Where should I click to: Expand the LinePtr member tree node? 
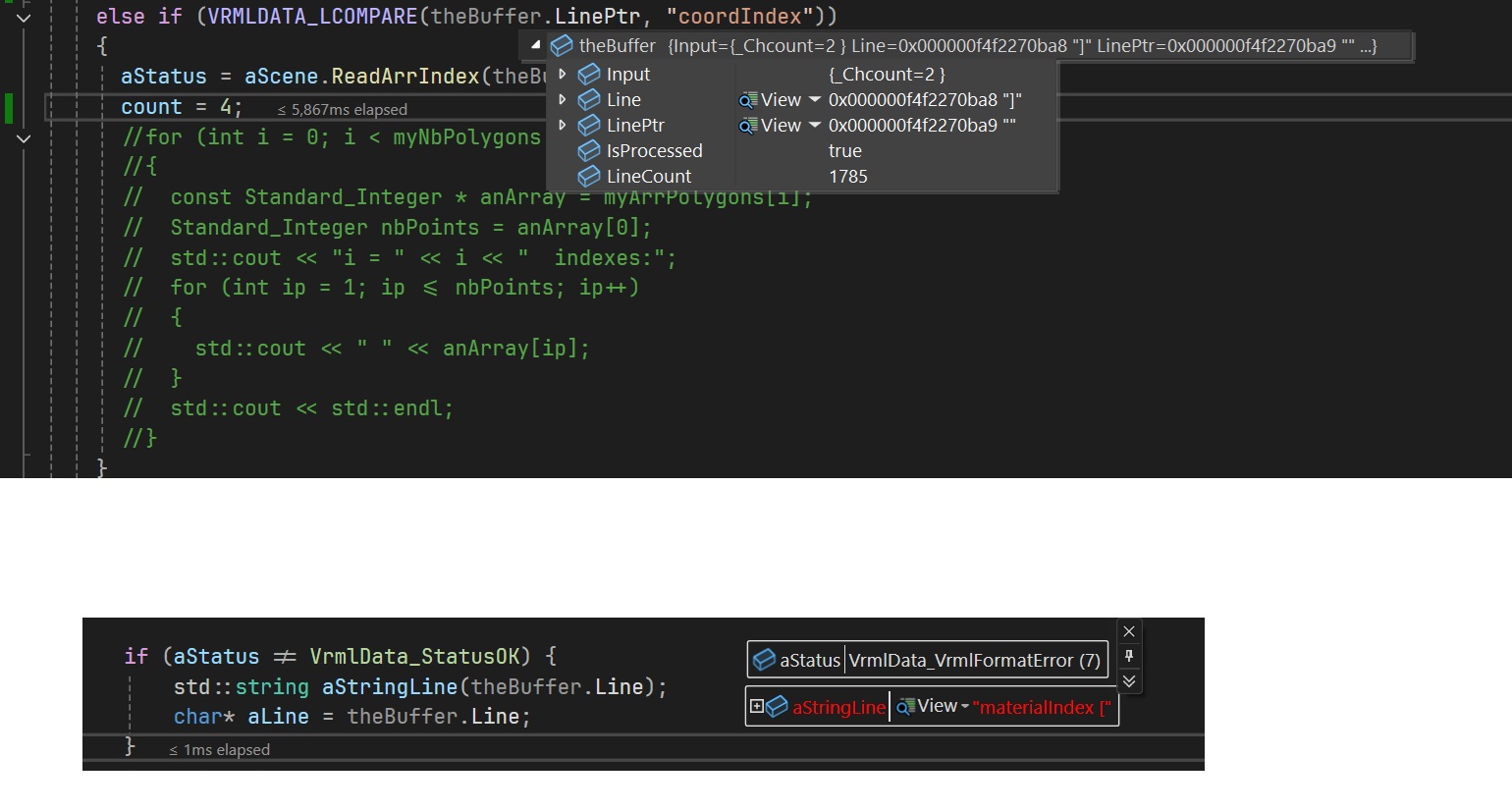562,125
